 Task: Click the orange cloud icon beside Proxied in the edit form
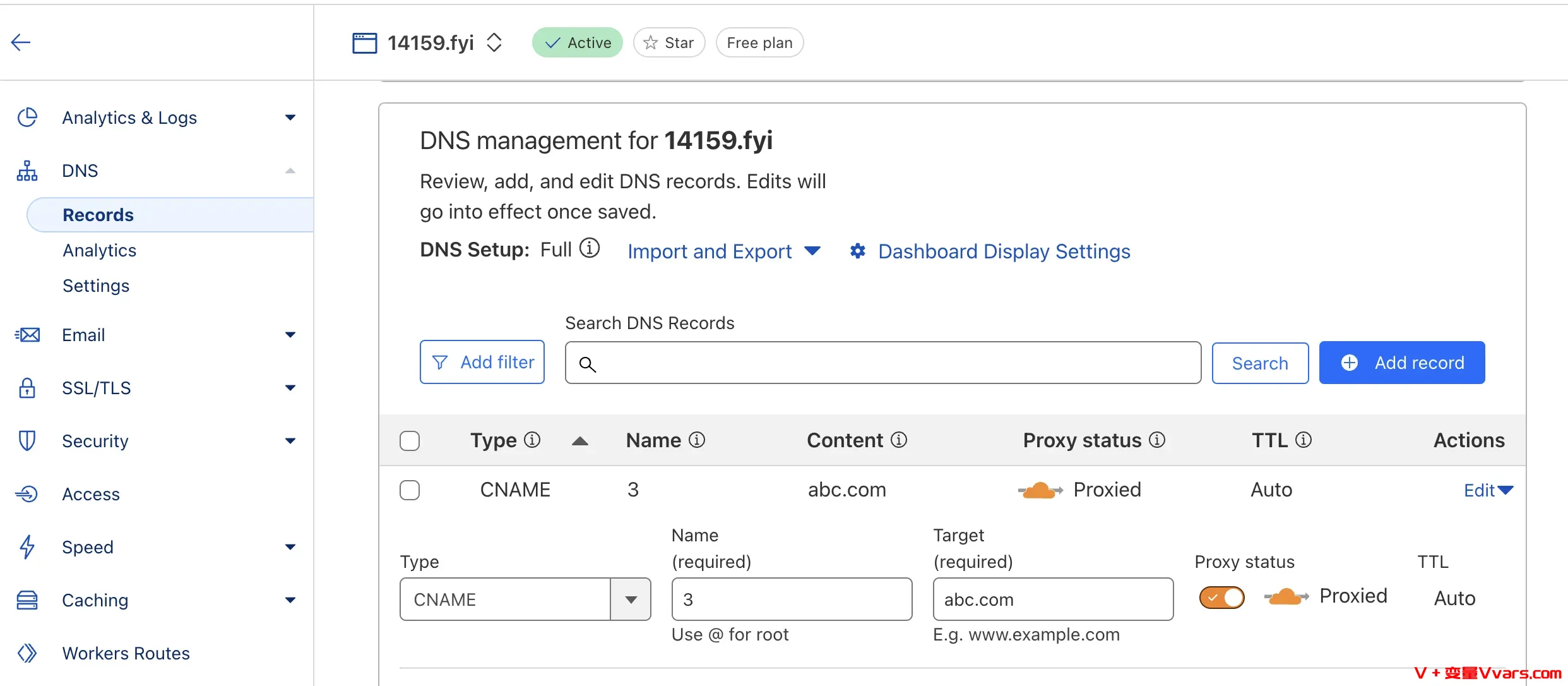[1286, 596]
